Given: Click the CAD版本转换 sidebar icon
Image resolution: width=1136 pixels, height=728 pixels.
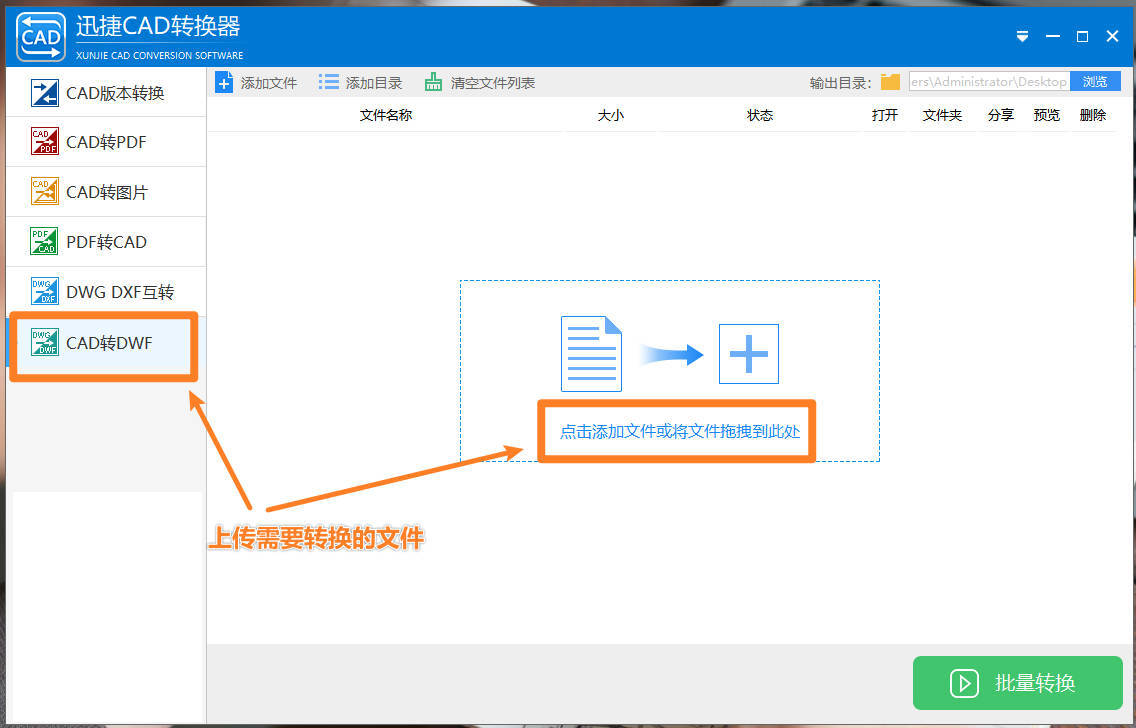Looking at the screenshot, I should point(44,93).
